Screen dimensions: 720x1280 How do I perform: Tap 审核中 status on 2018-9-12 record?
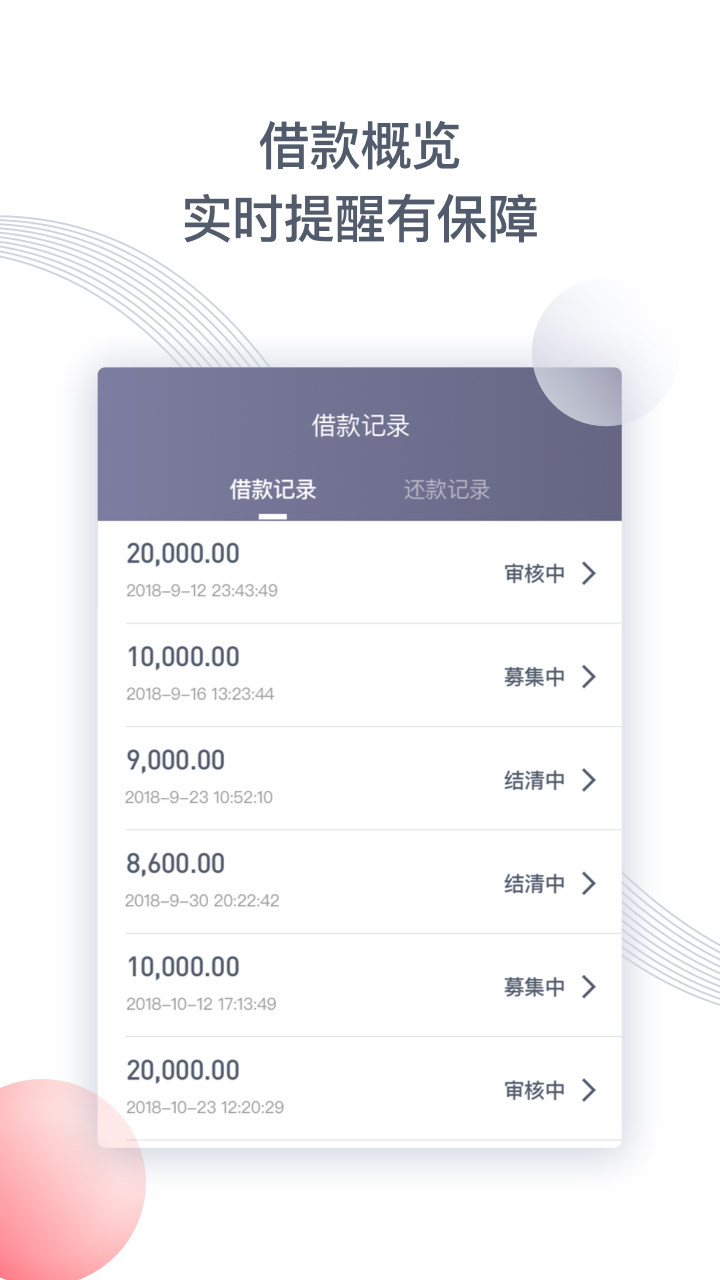tap(534, 574)
